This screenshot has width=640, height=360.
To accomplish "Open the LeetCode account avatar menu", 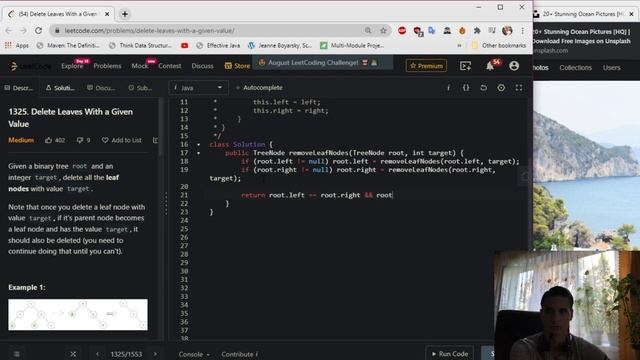I will point(514,66).
